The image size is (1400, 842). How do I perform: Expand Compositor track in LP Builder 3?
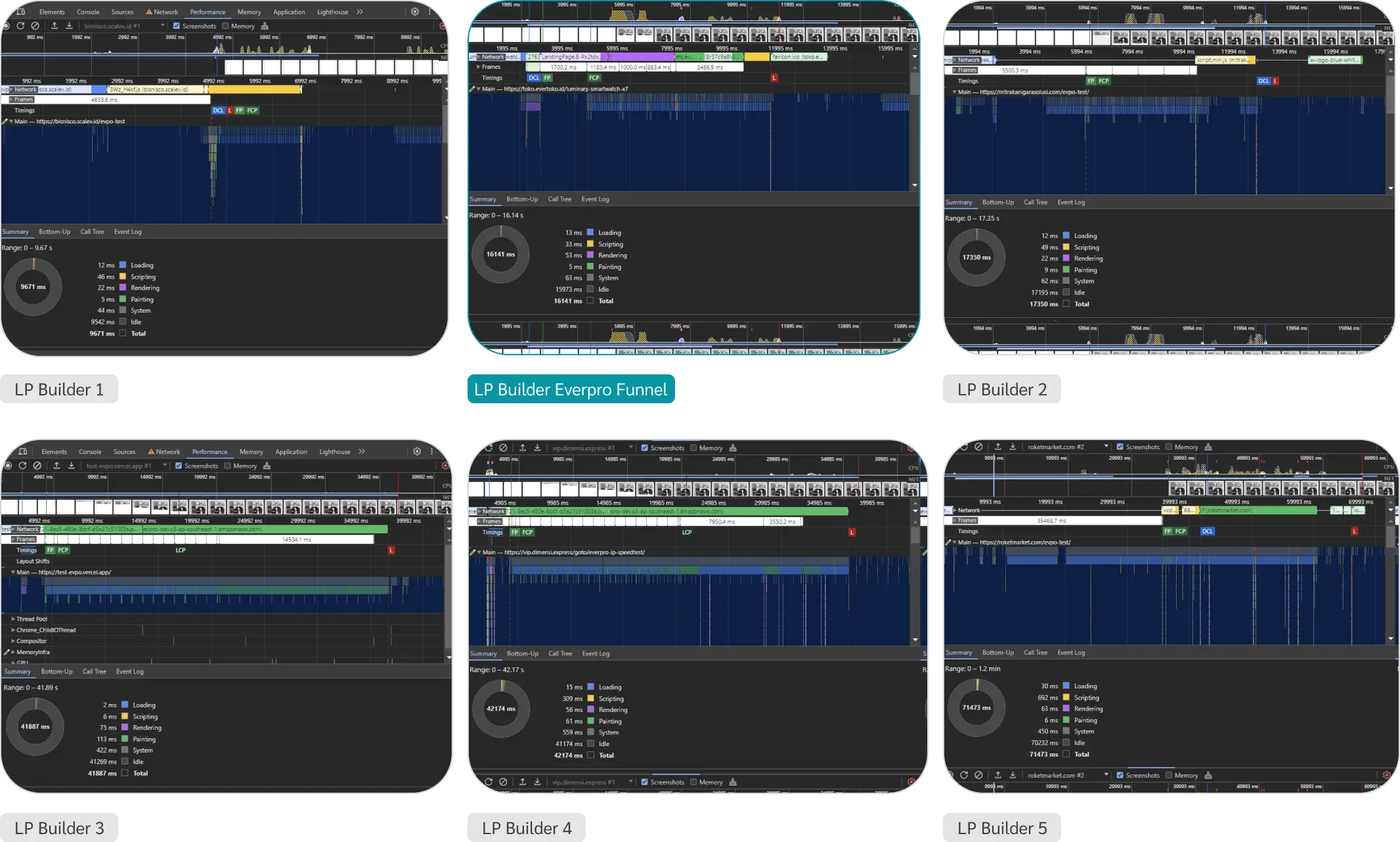pos(13,641)
